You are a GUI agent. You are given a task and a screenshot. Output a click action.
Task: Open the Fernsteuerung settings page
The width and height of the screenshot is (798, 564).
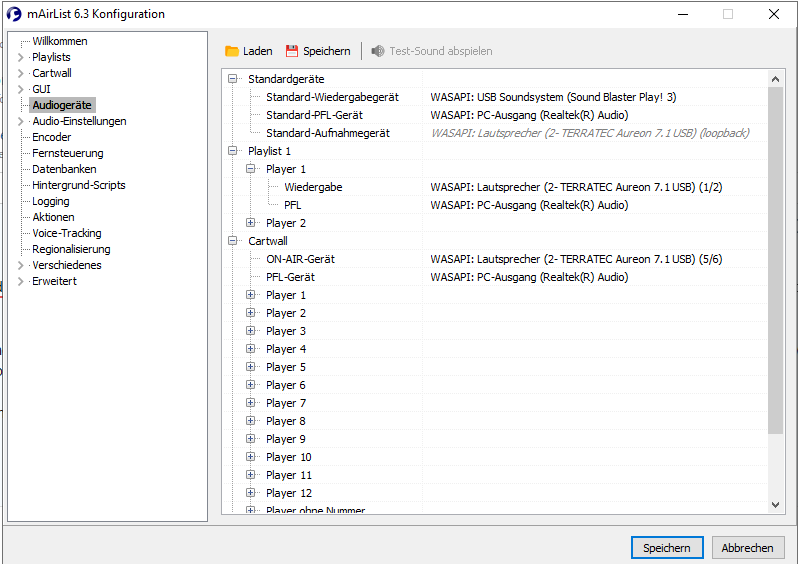coord(68,153)
